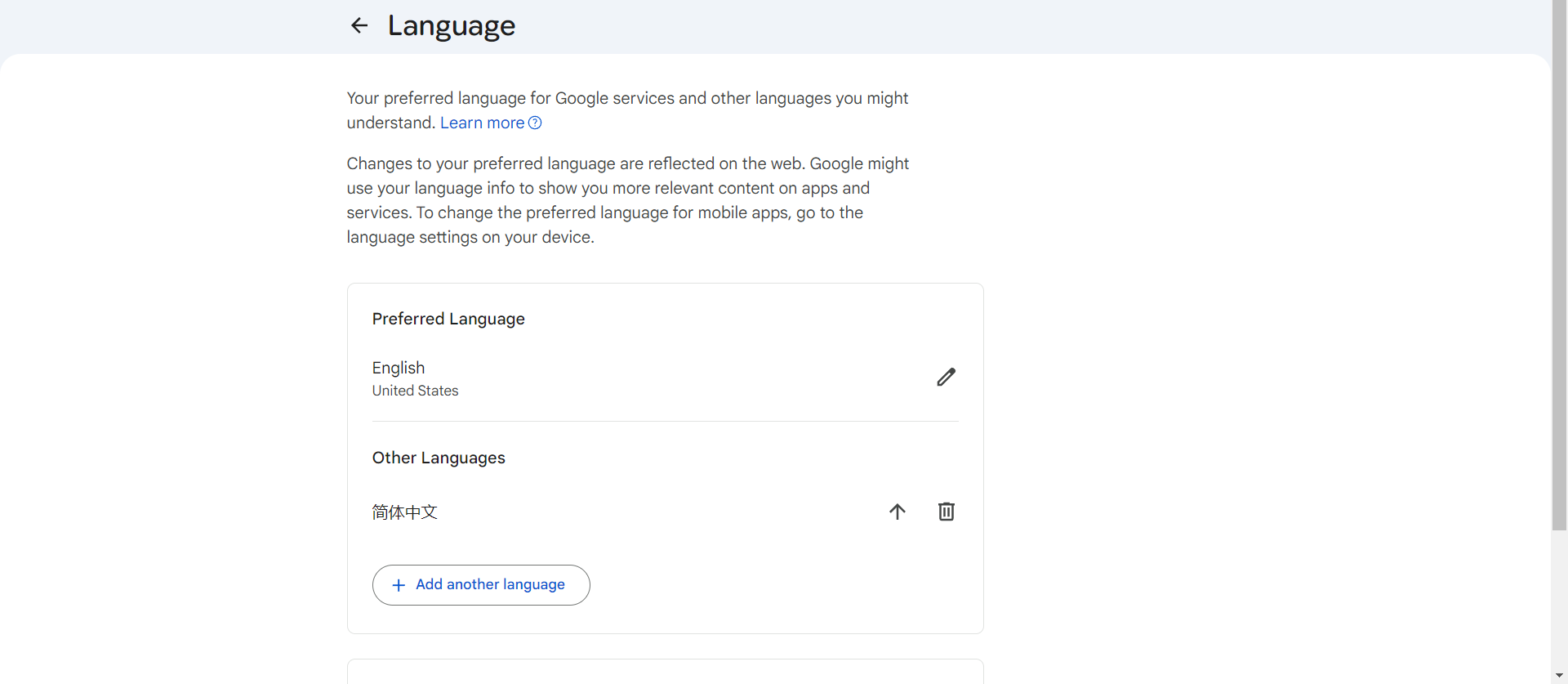Move 简体中文 up with the arrow icon
Screen dimensions: 1568x684
tap(897, 512)
